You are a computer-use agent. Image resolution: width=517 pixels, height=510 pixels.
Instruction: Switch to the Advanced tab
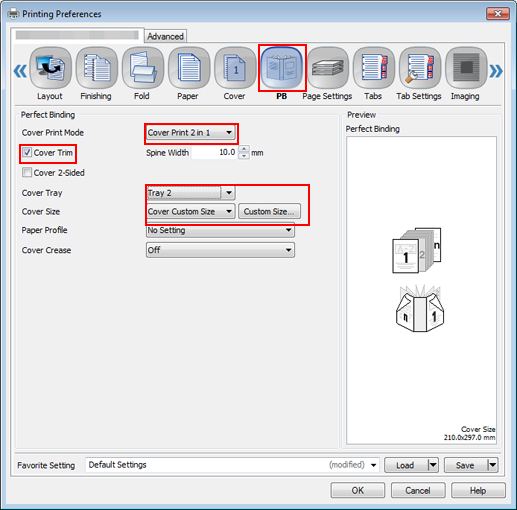pos(165,36)
